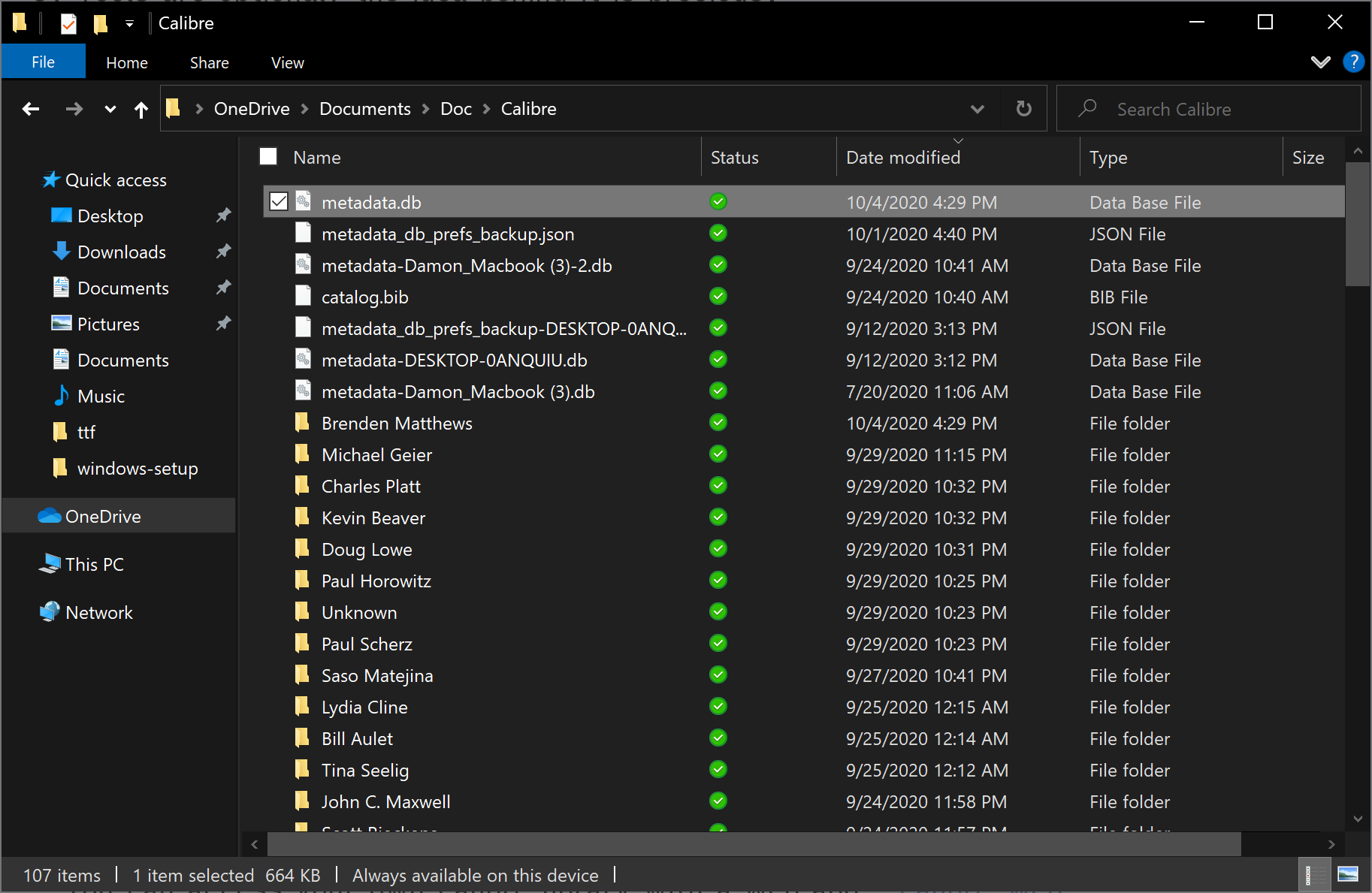Screen dimensions: 1372x893
Task: Expand the ribbon with the chevron
Action: 1320,62
